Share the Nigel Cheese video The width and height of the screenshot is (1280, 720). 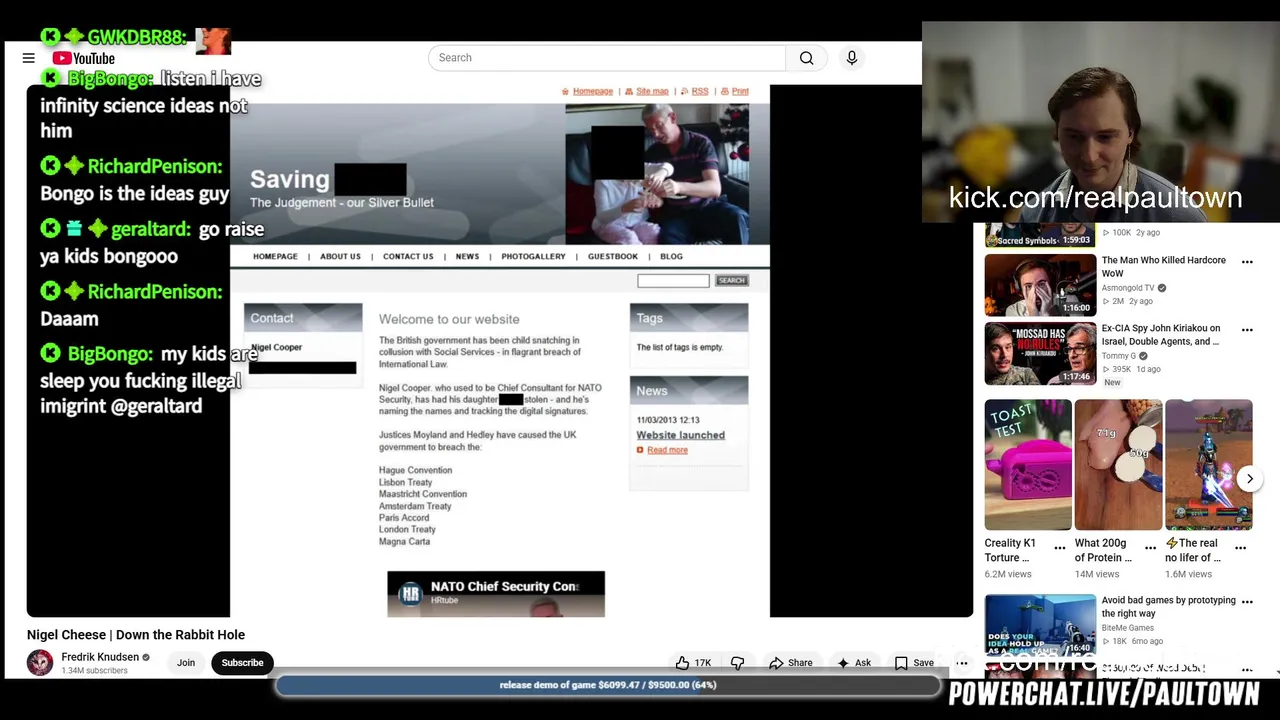[790, 663]
